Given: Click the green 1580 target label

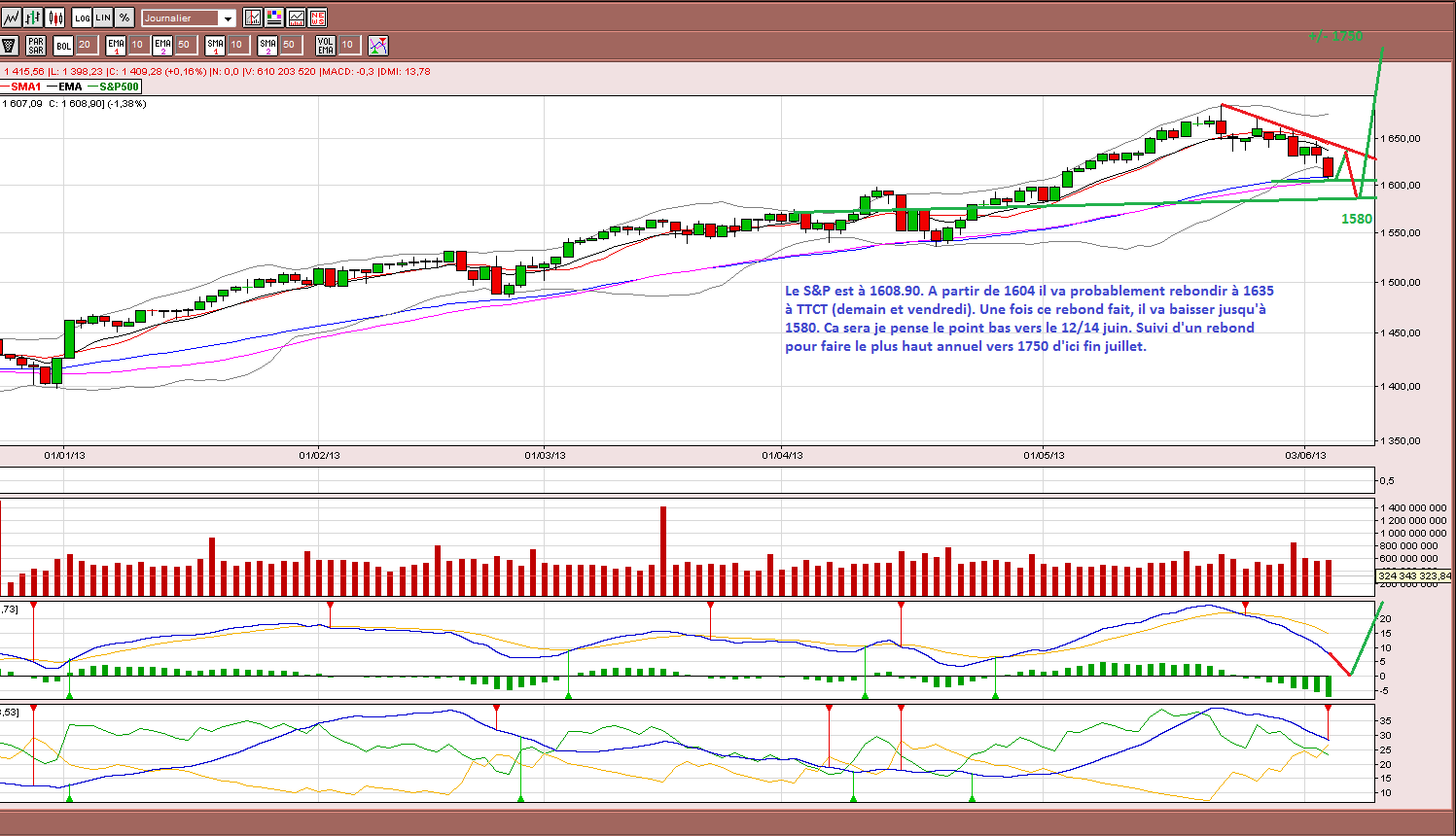Looking at the screenshot, I should [1357, 219].
